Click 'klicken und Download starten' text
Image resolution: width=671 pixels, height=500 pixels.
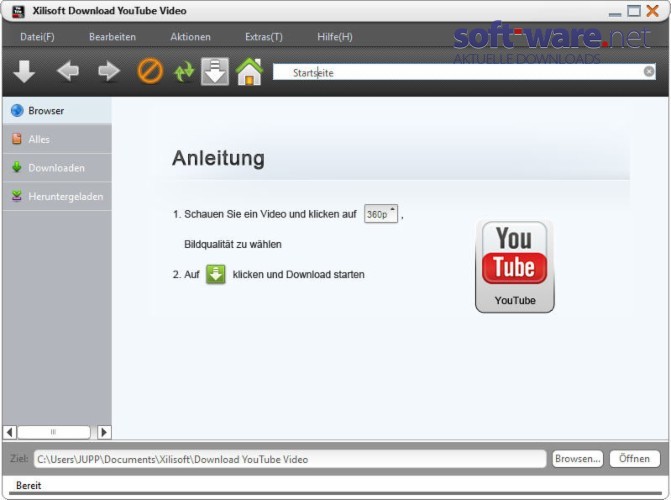[298, 274]
